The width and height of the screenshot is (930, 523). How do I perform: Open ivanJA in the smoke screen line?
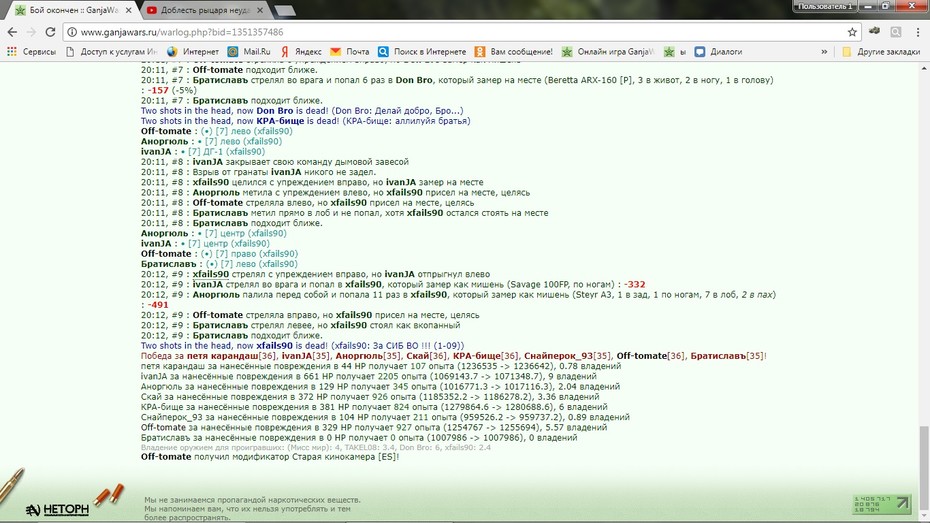pos(208,162)
